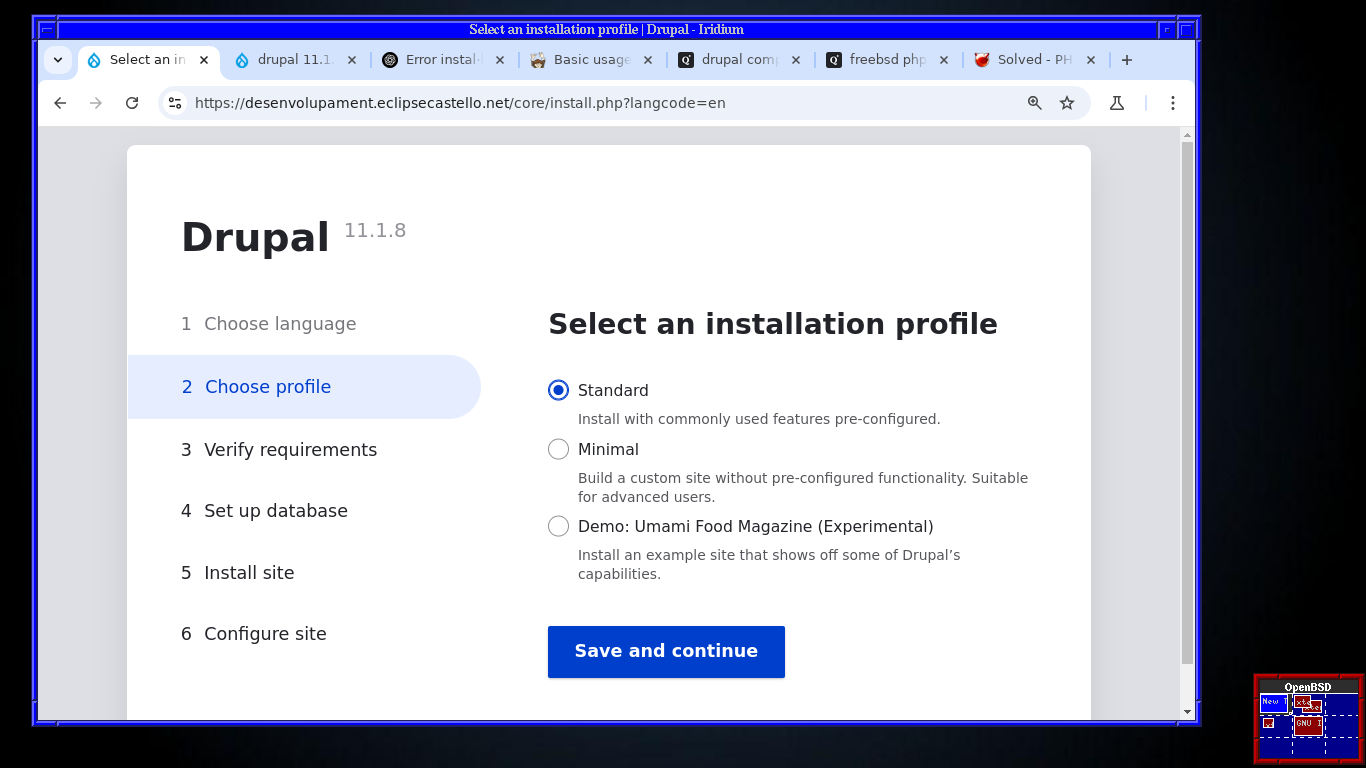Select the Standard profile radio button
This screenshot has height=768, width=1366.
[559, 390]
